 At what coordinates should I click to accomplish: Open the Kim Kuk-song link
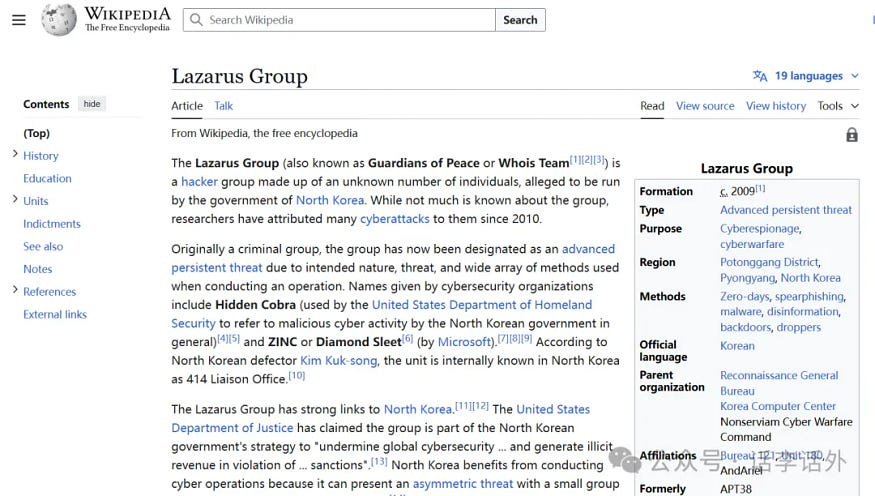(339, 361)
